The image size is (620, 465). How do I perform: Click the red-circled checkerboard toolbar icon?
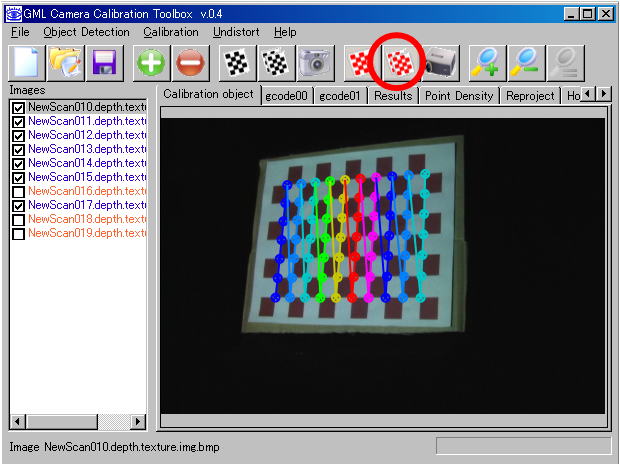click(400, 63)
